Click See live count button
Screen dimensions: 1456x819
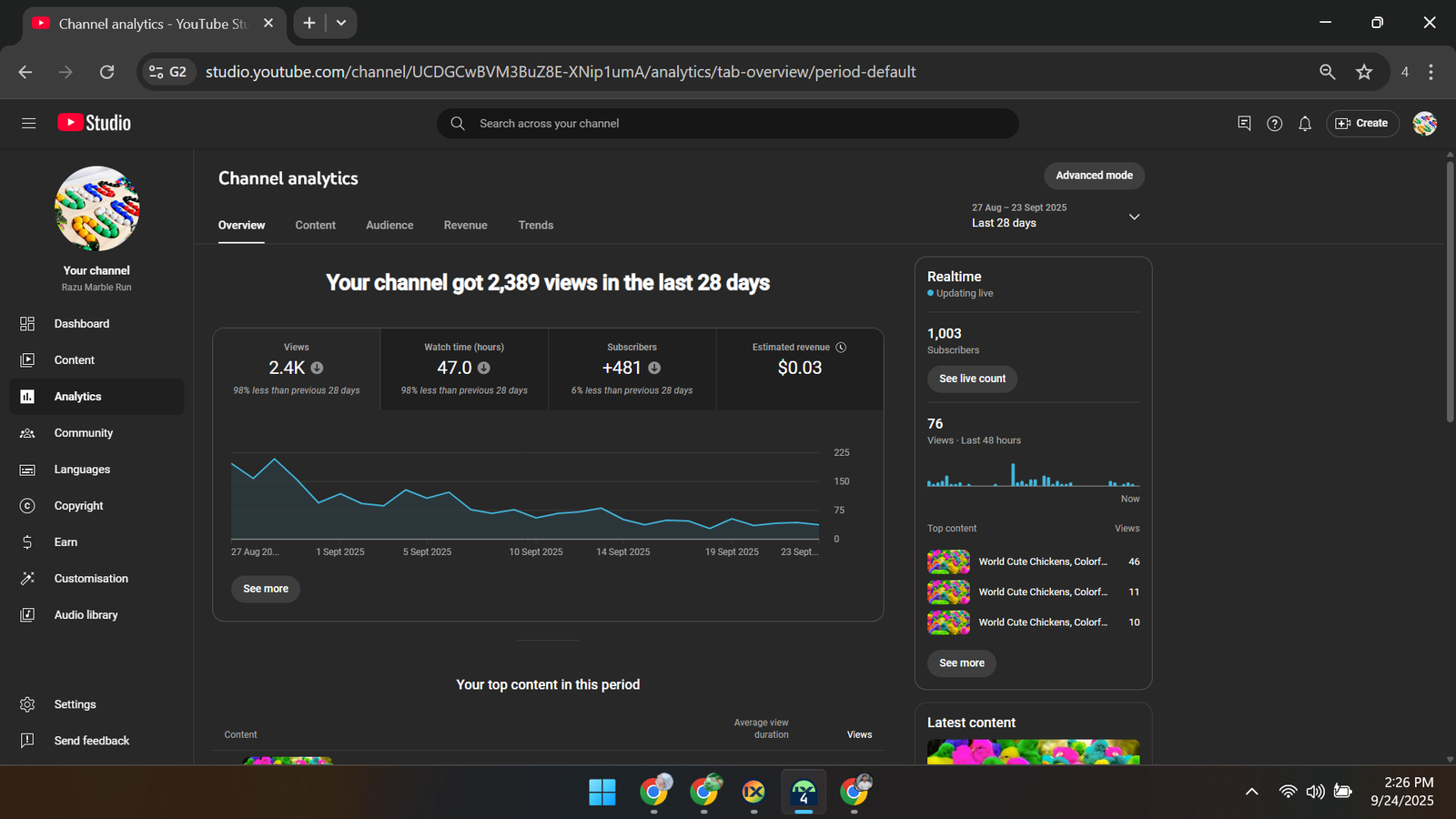coord(972,379)
